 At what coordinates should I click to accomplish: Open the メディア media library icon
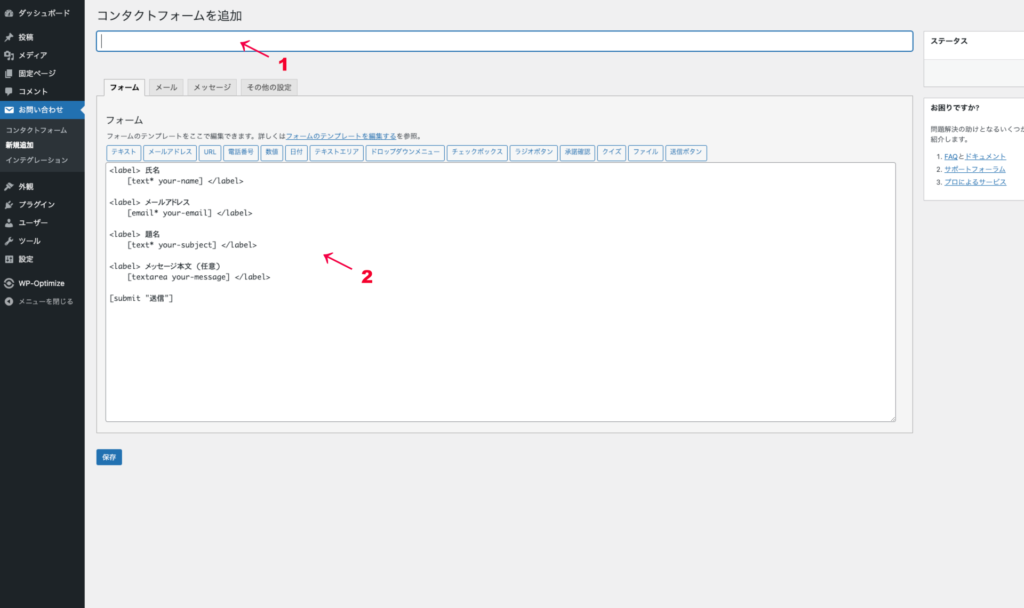click(9, 55)
